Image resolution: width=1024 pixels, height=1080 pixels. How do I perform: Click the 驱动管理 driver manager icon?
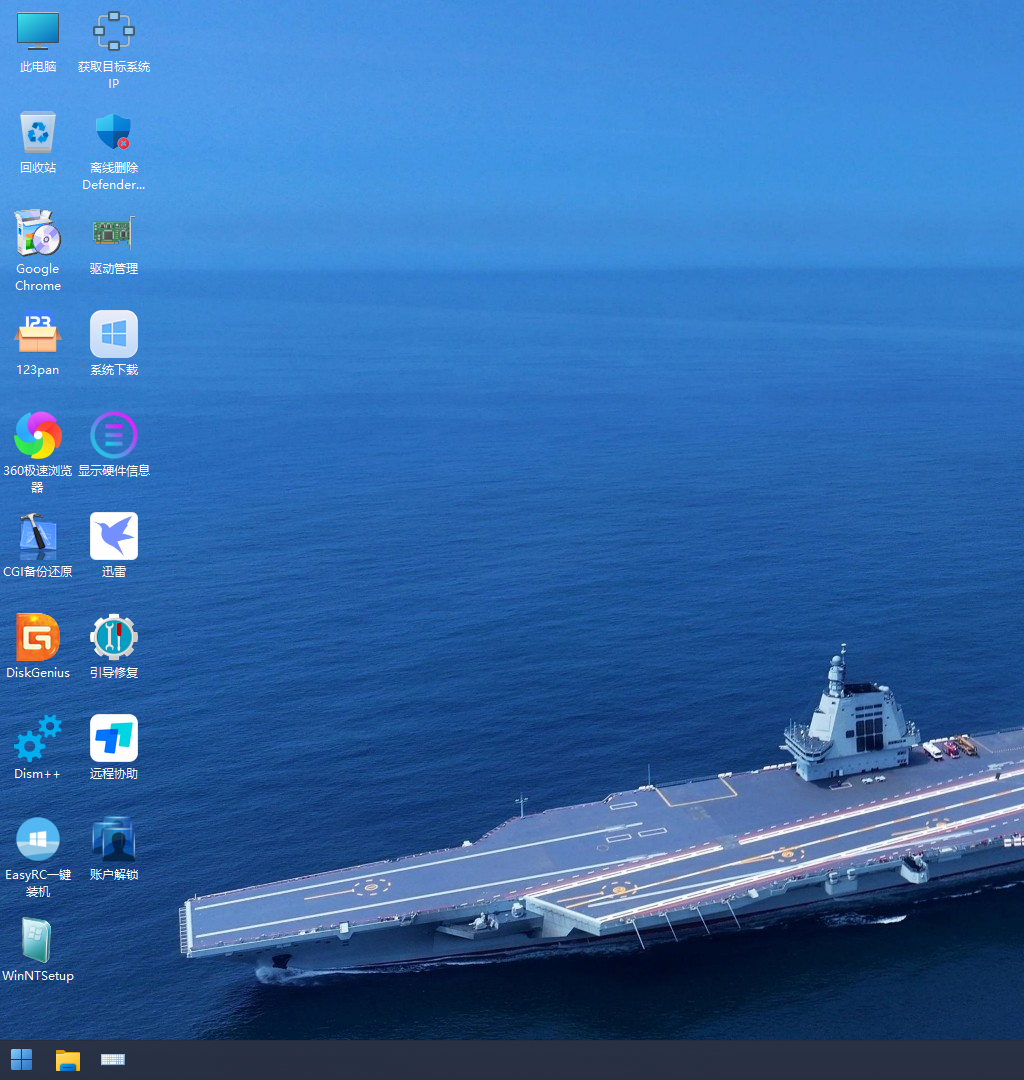click(x=114, y=234)
